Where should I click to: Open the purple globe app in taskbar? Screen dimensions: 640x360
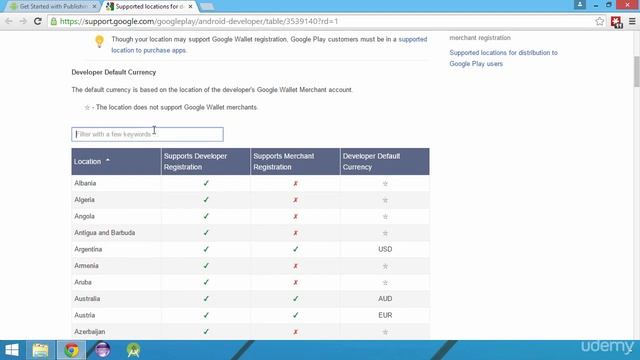click(x=102, y=350)
